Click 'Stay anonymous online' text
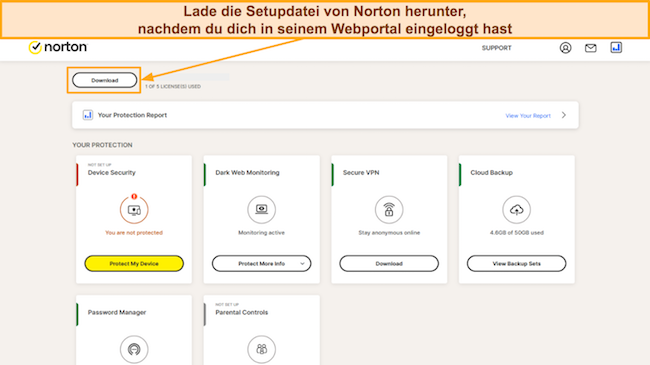The width and height of the screenshot is (650, 365). (x=389, y=233)
